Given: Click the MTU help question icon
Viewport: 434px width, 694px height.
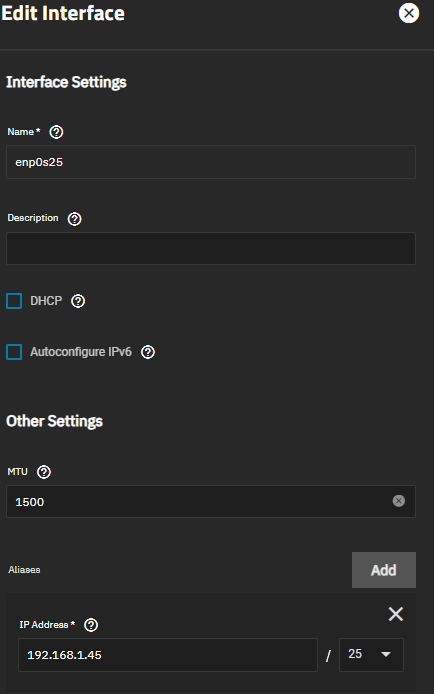Looking at the screenshot, I should coord(44,472).
